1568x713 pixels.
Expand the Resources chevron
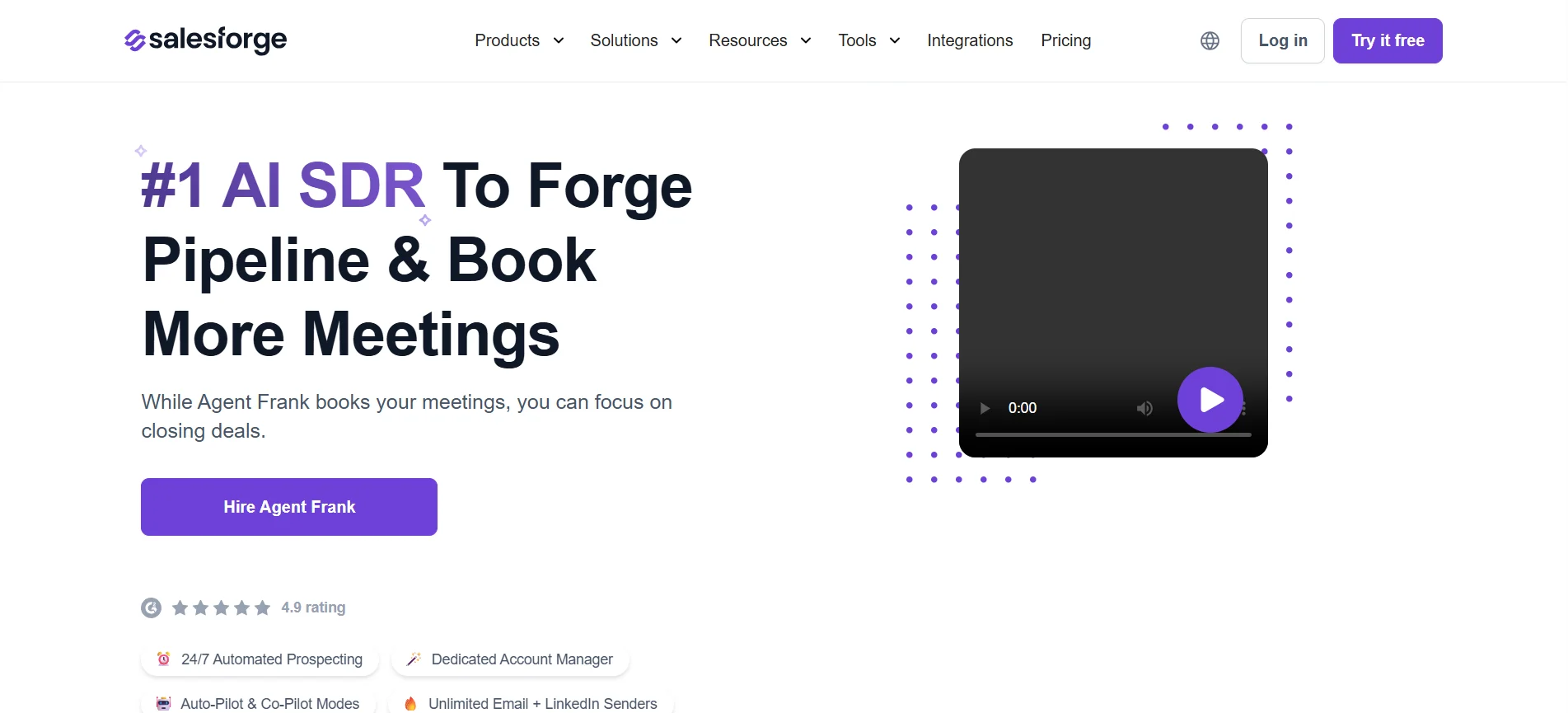click(806, 40)
